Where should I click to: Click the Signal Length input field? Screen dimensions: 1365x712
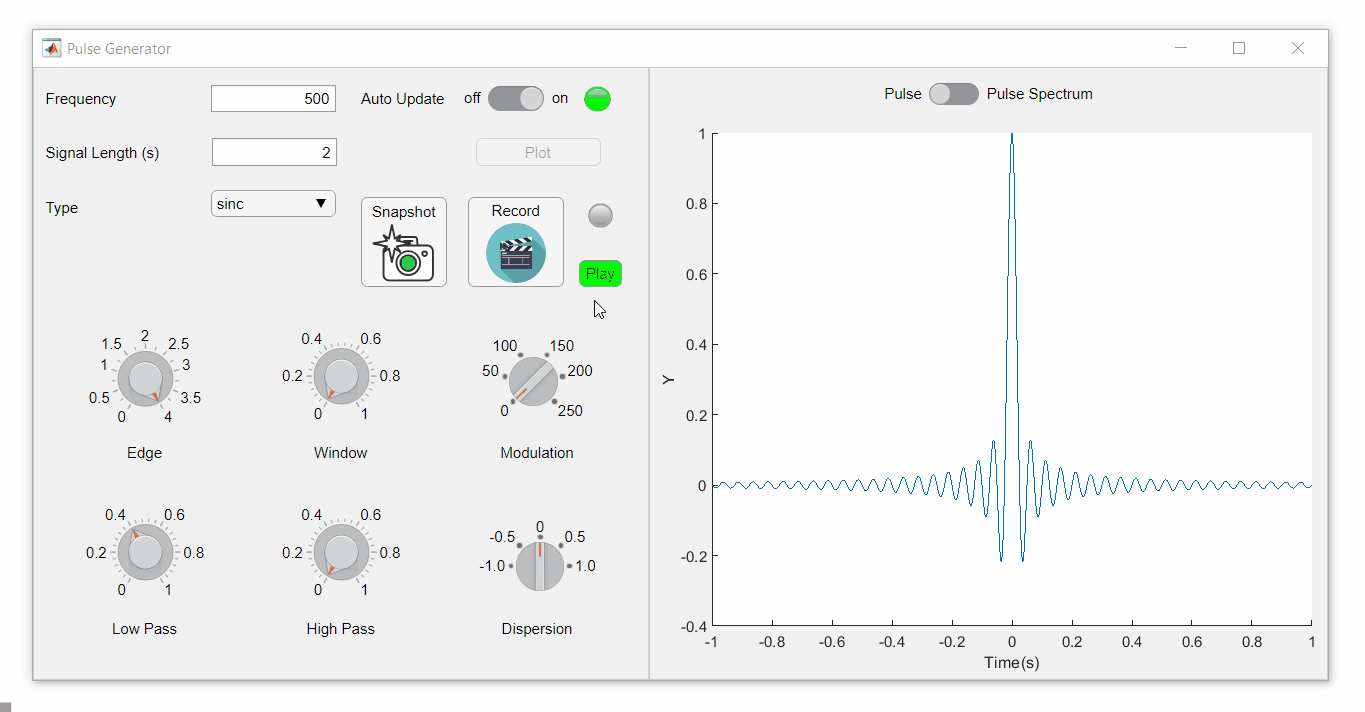pos(274,152)
